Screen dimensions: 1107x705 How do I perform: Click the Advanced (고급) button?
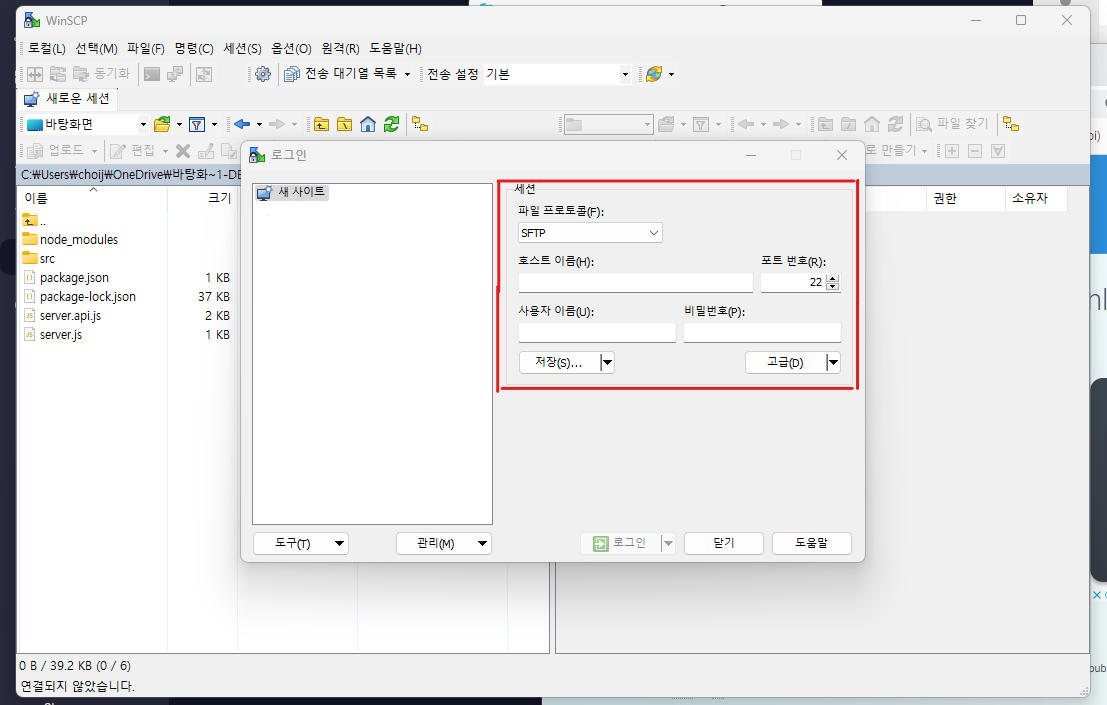click(786, 363)
